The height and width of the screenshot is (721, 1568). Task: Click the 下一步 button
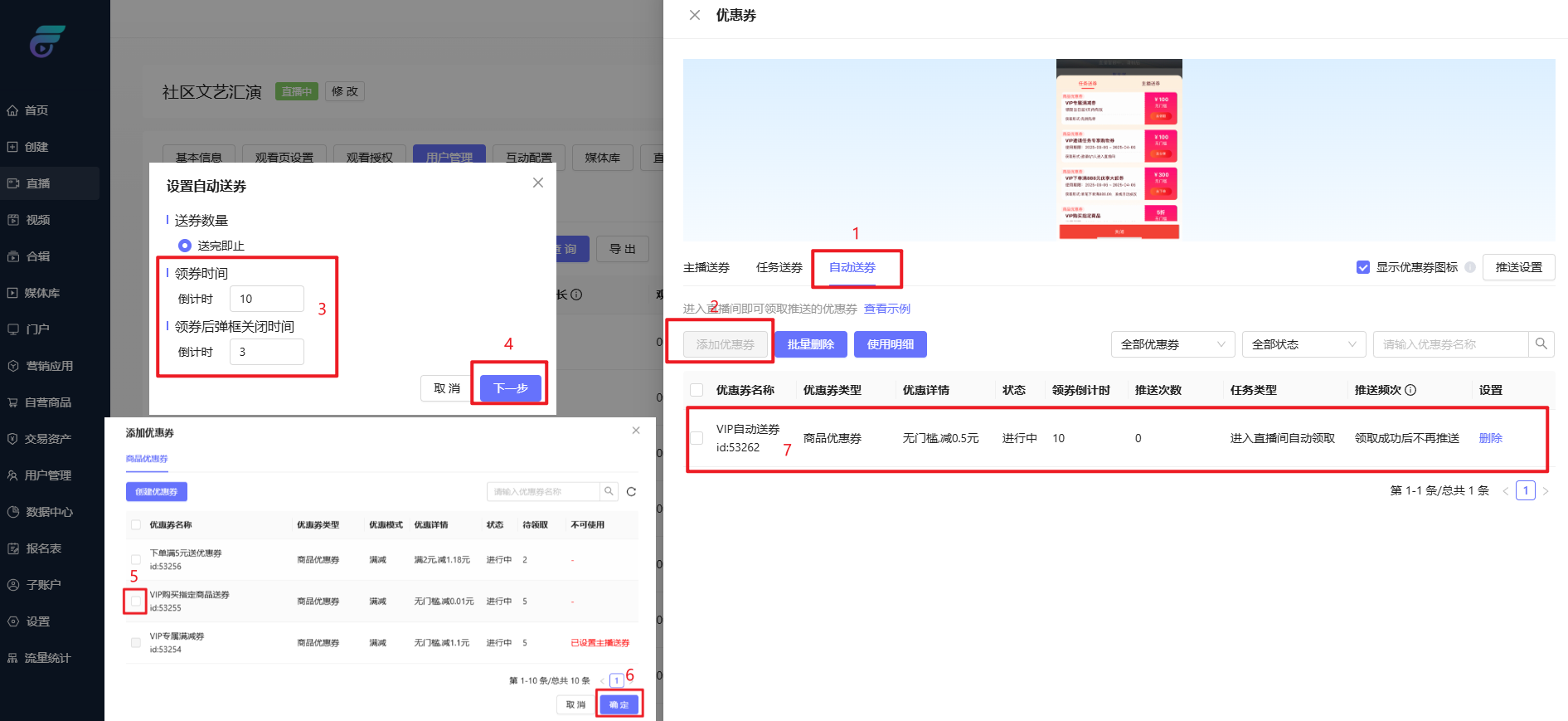click(x=510, y=388)
